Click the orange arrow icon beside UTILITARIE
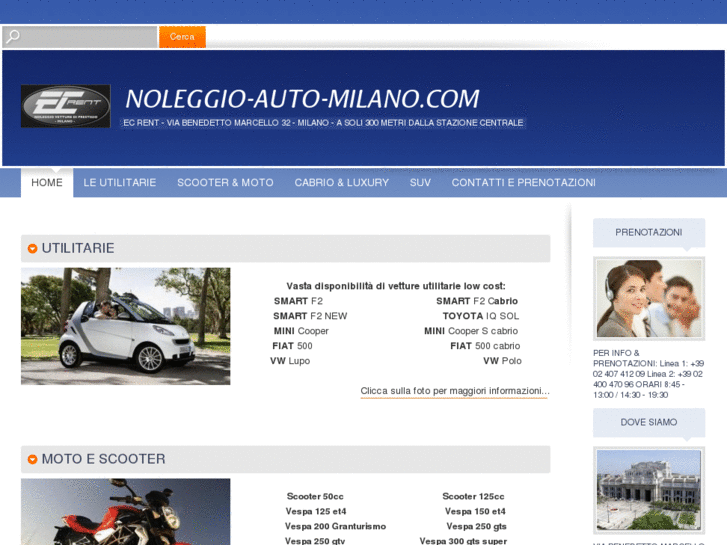The image size is (727, 545). click(32, 249)
